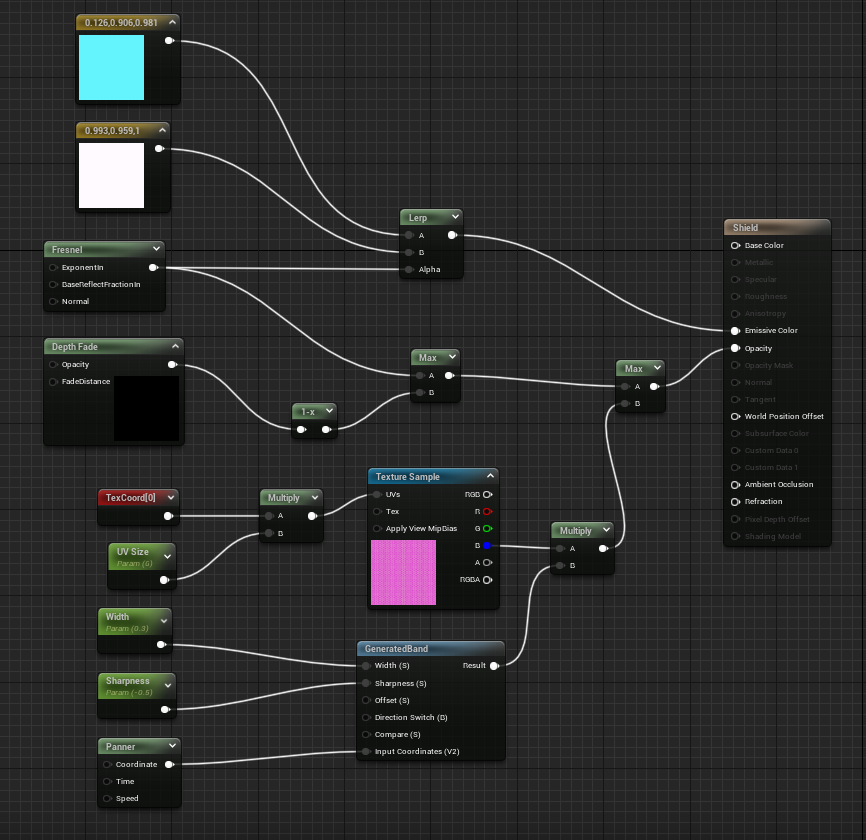Click the 1-x node output pin

click(x=326, y=430)
